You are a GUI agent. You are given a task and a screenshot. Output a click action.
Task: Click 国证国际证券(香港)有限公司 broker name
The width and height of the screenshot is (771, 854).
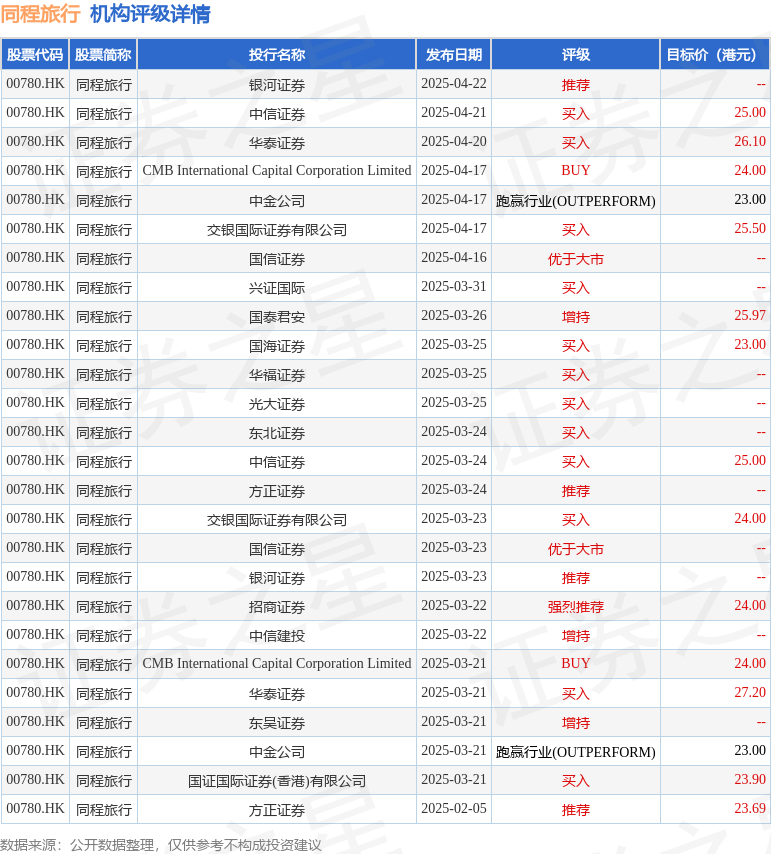point(277,781)
